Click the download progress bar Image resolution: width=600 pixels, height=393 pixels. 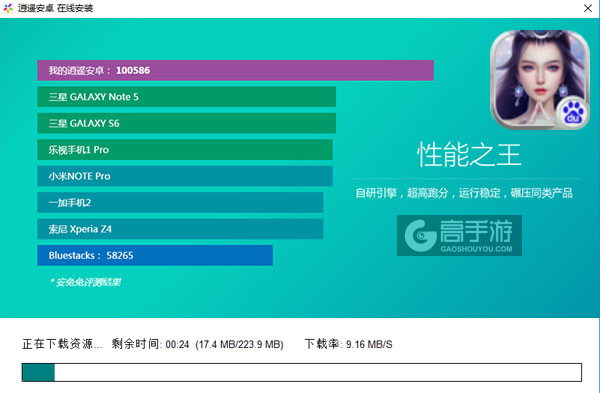click(x=302, y=372)
